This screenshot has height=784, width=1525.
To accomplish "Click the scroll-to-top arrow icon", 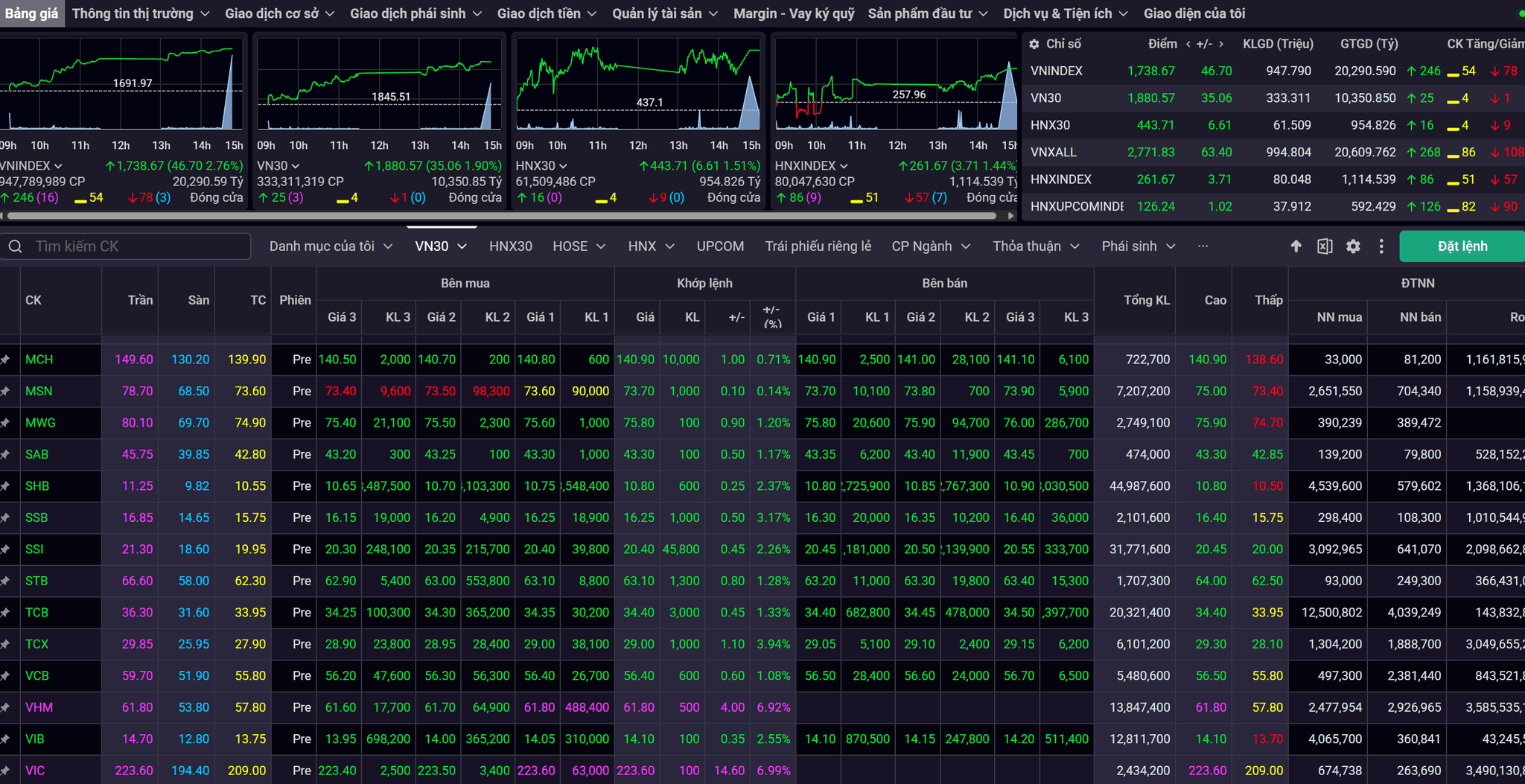I will coord(1296,246).
